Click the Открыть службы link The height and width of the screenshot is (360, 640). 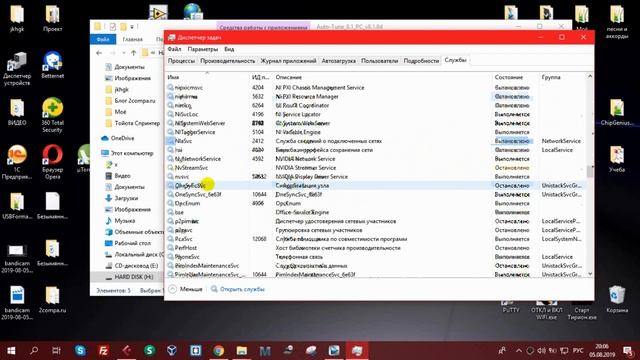[x=238, y=289]
